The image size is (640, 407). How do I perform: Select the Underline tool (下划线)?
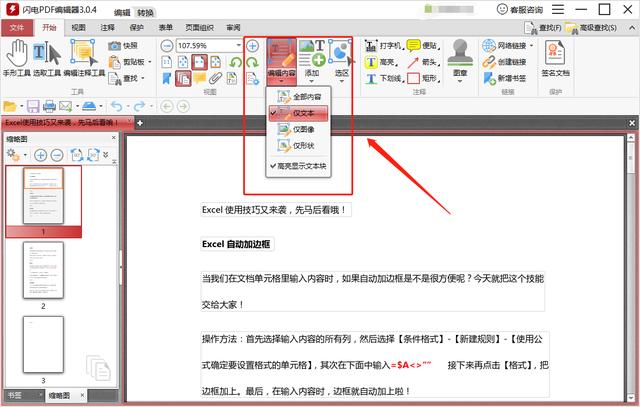click(x=384, y=78)
